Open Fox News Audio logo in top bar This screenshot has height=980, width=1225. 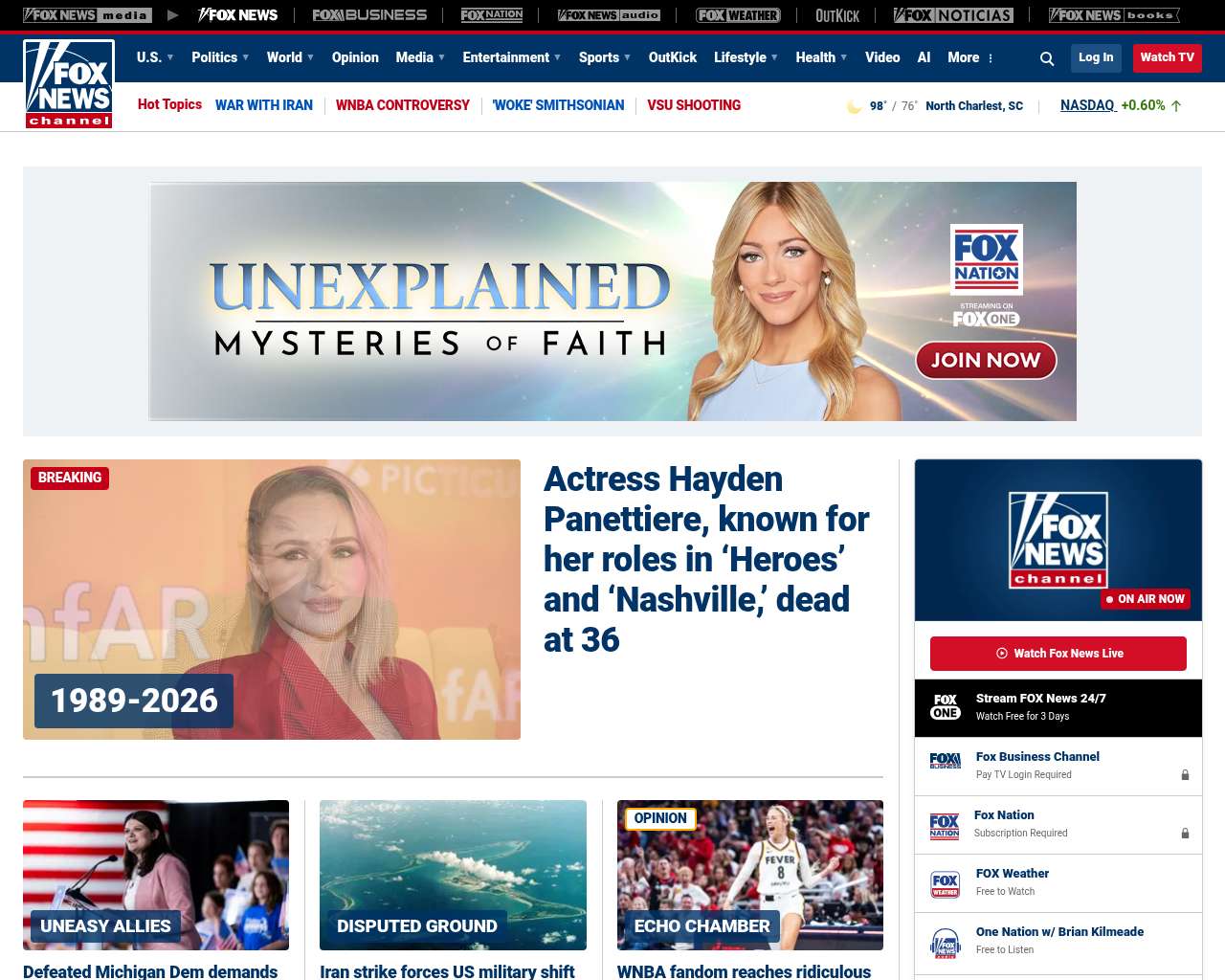pyautogui.click(x=609, y=15)
